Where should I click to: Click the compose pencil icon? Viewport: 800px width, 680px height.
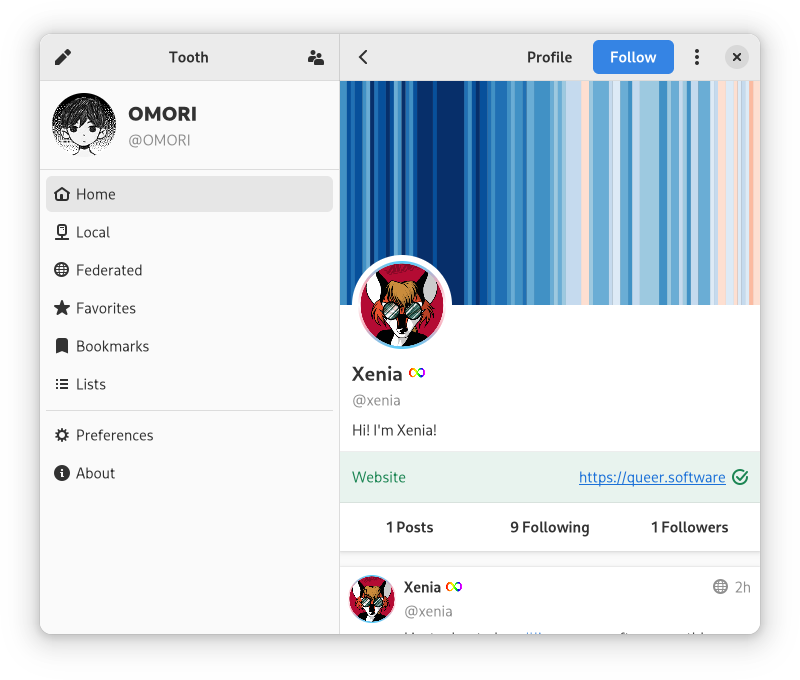coord(63,57)
